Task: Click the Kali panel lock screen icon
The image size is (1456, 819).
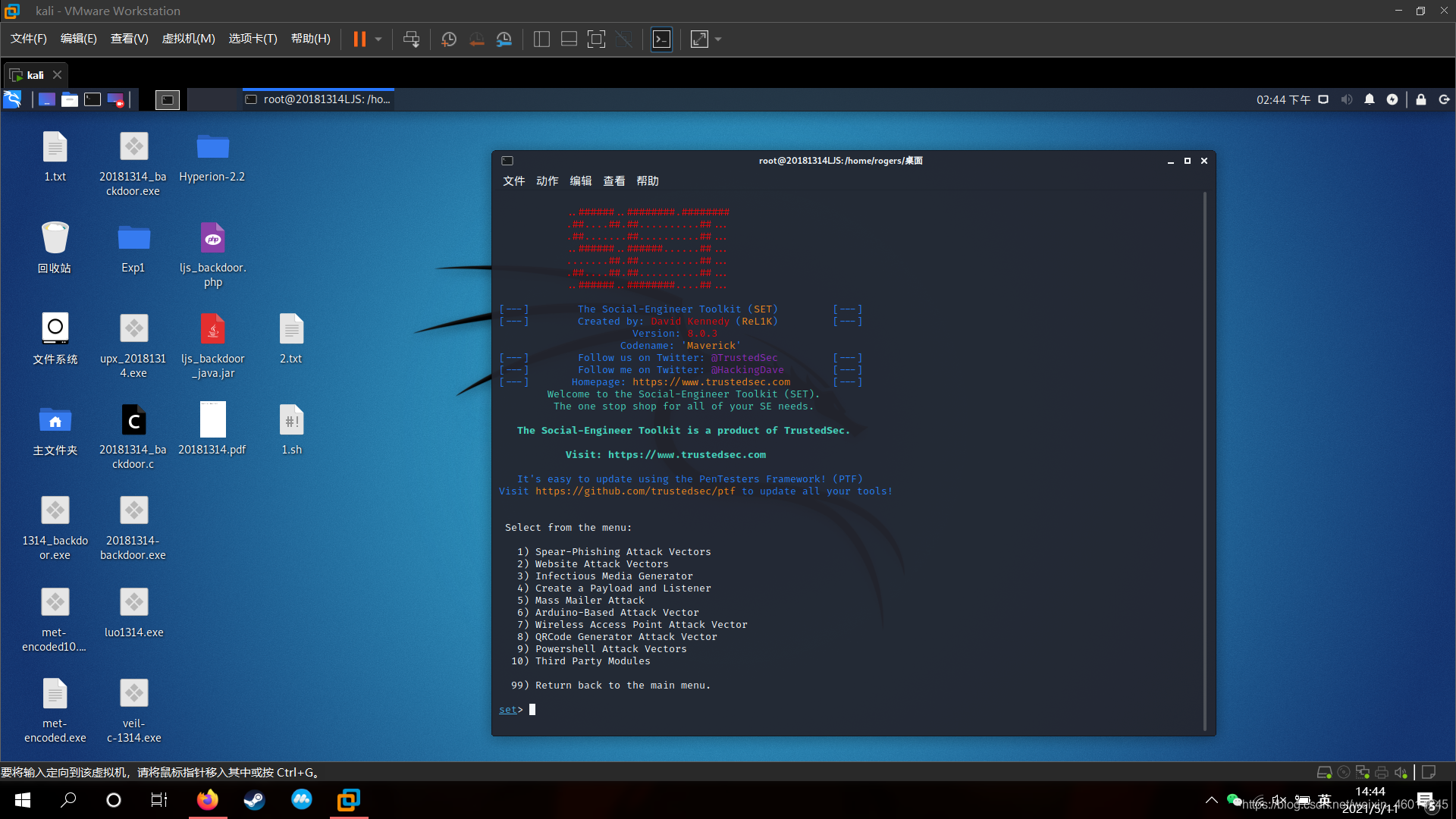Action: tap(1421, 99)
